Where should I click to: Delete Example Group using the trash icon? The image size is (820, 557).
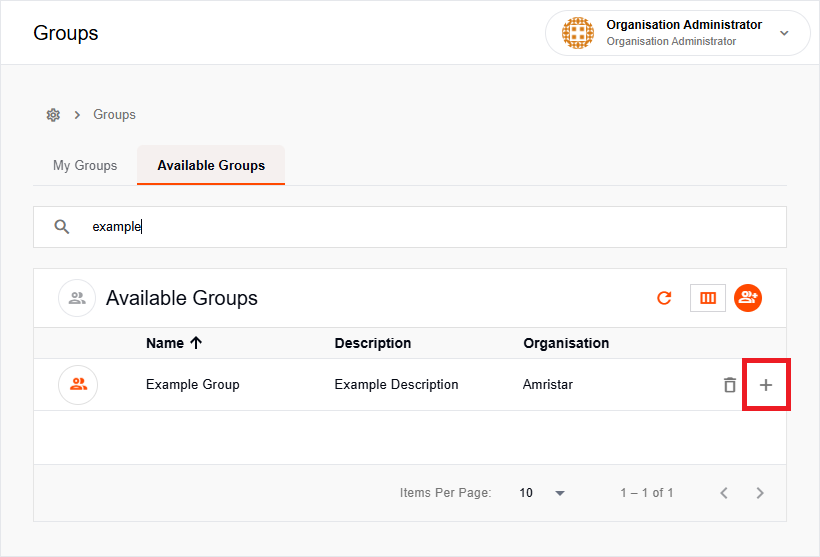730,385
